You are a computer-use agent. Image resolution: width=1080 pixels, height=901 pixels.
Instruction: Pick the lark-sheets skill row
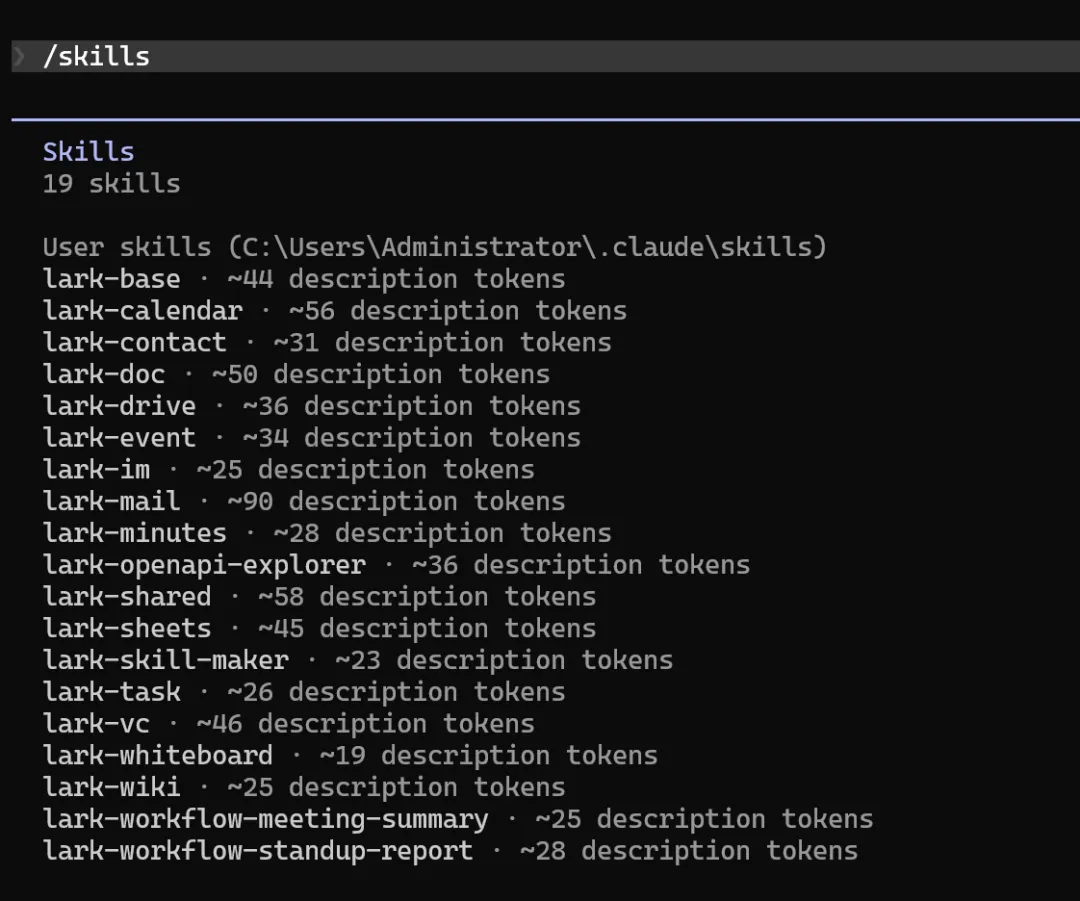click(127, 629)
